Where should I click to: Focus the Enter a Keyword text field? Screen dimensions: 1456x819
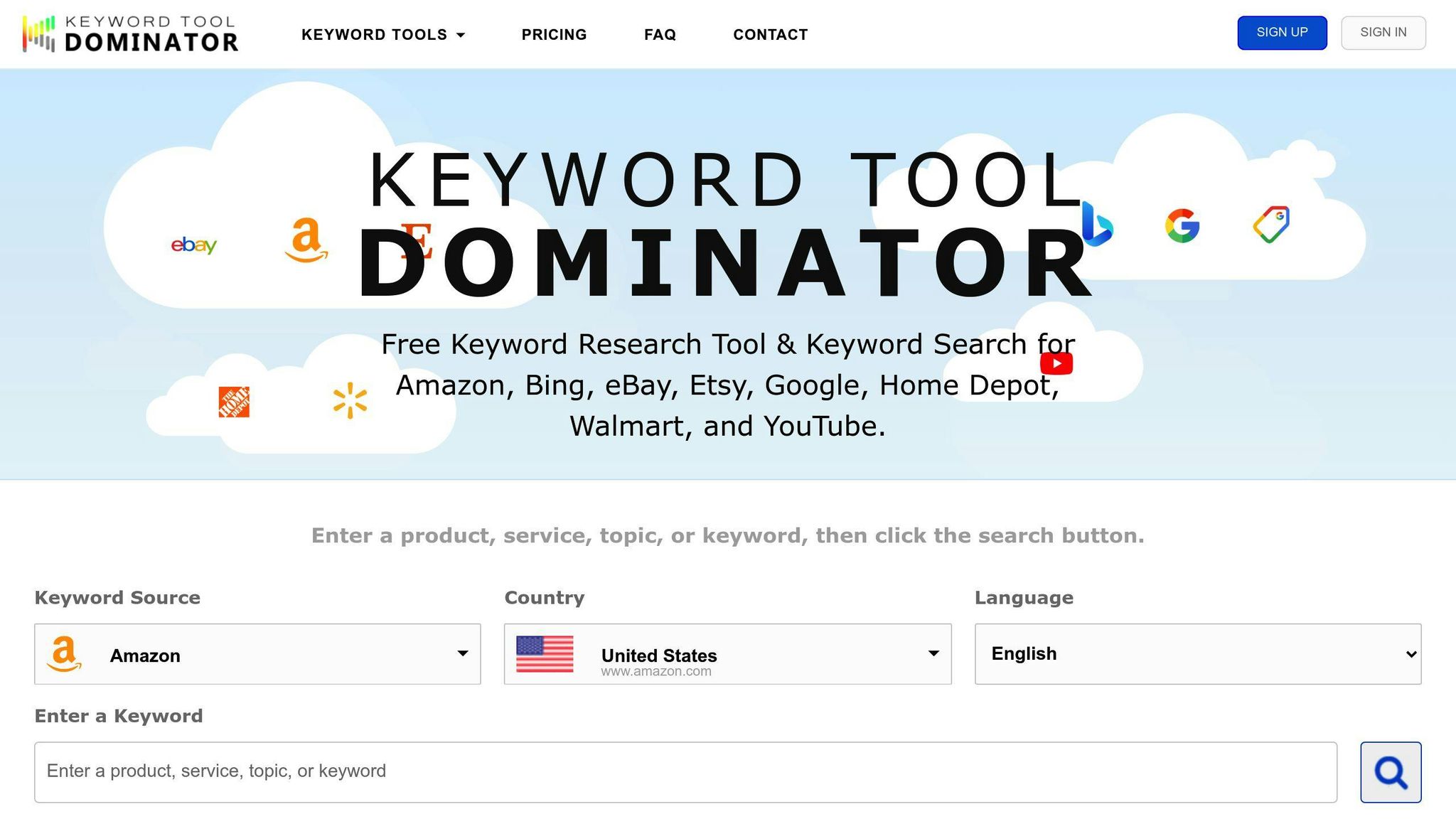coord(685,772)
